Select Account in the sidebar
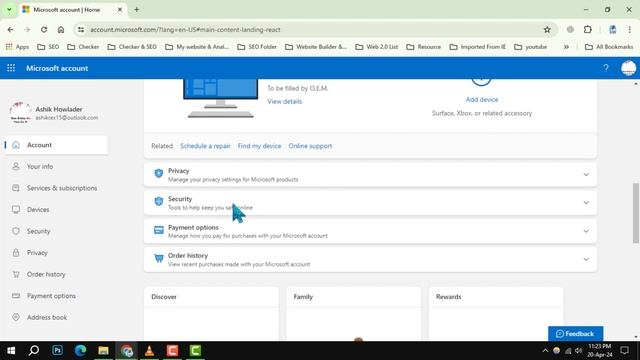 tap(56, 145)
